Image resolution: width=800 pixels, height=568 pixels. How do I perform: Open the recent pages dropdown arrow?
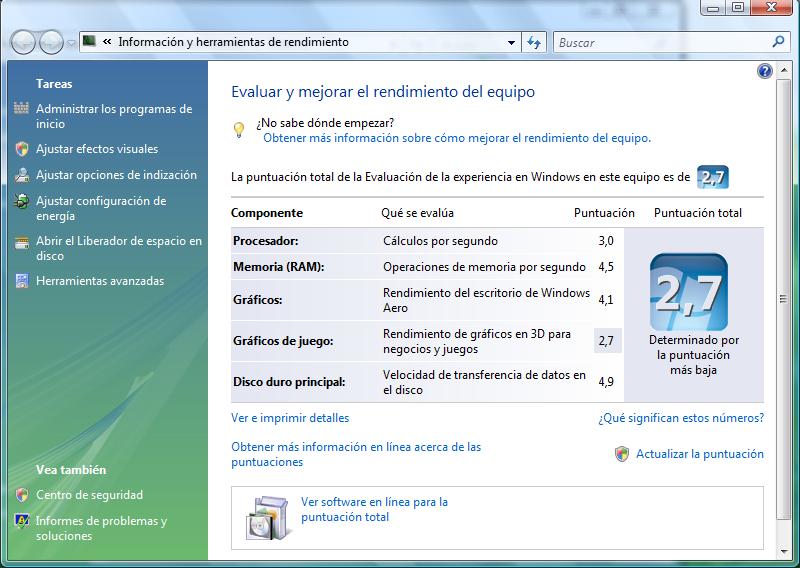click(71, 43)
